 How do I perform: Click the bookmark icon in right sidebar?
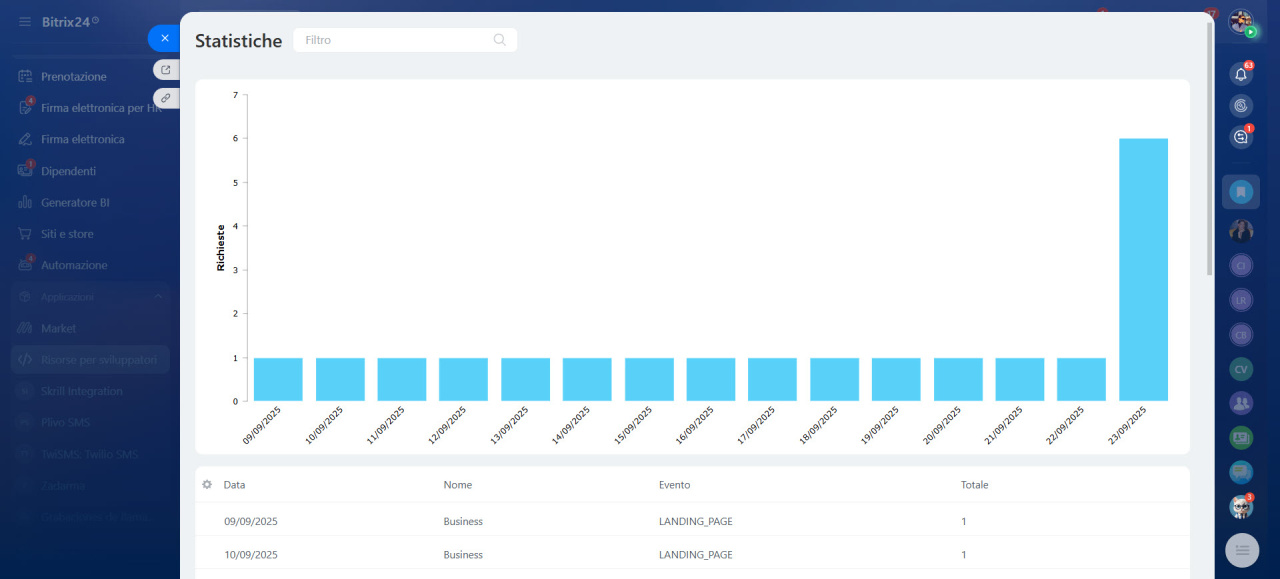tap(1241, 191)
